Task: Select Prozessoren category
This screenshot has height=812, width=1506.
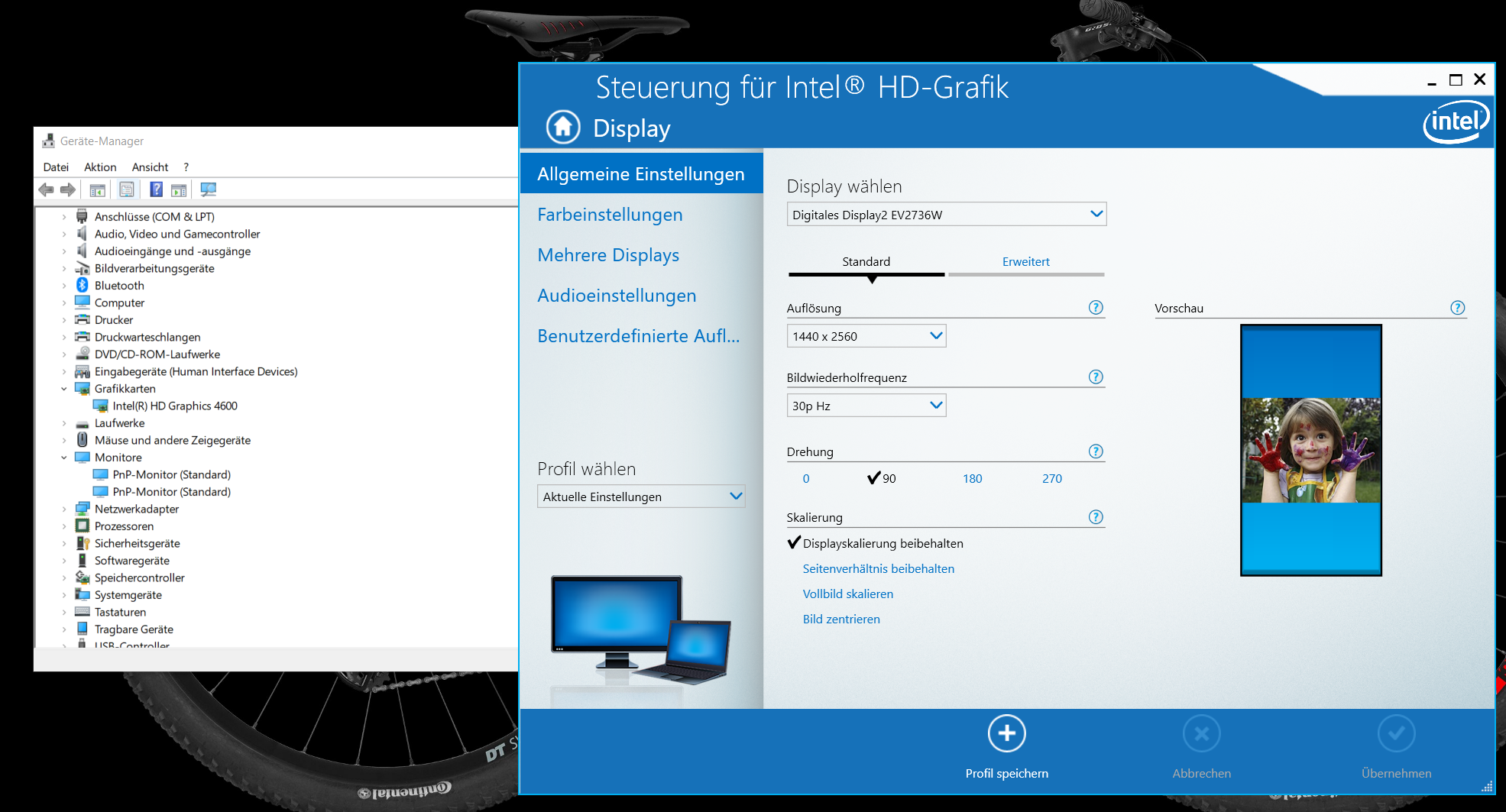Action: pyautogui.click(x=124, y=526)
